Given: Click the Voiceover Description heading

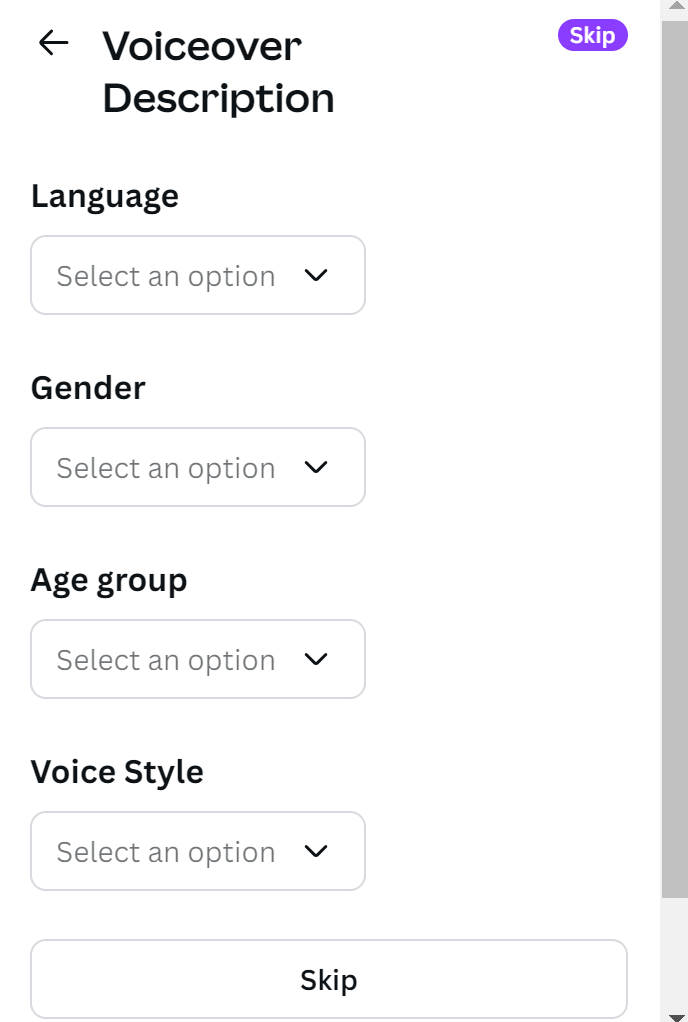Looking at the screenshot, I should (x=218, y=72).
